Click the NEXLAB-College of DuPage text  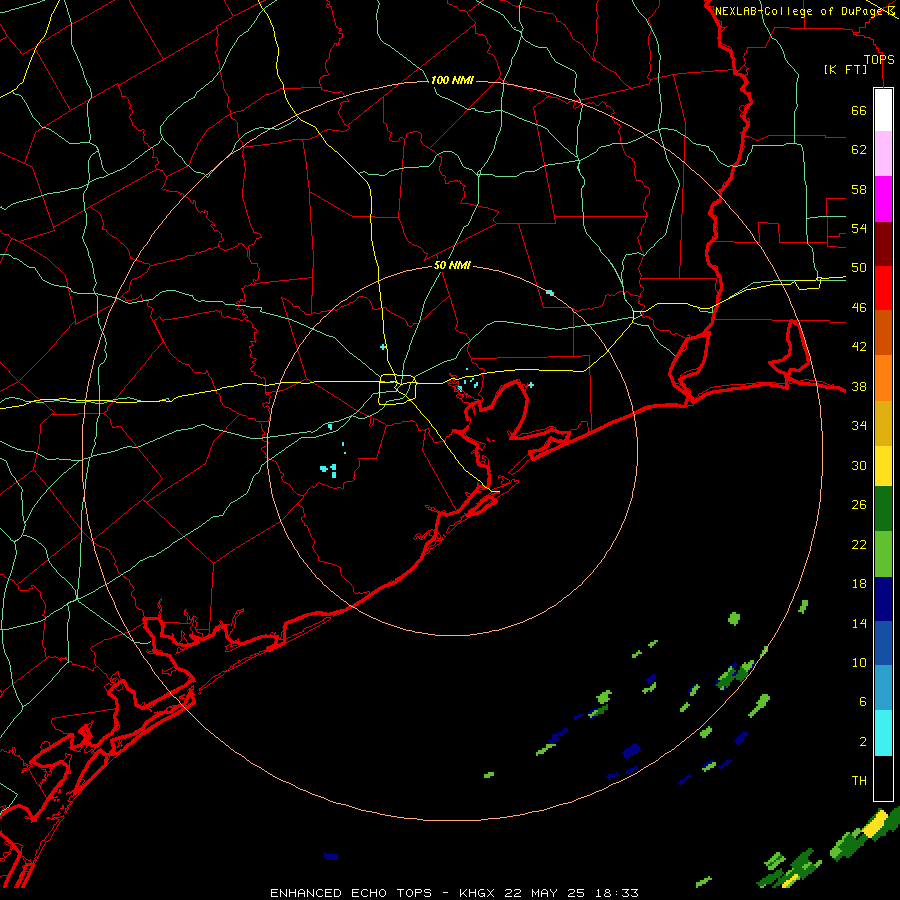[800, 11]
